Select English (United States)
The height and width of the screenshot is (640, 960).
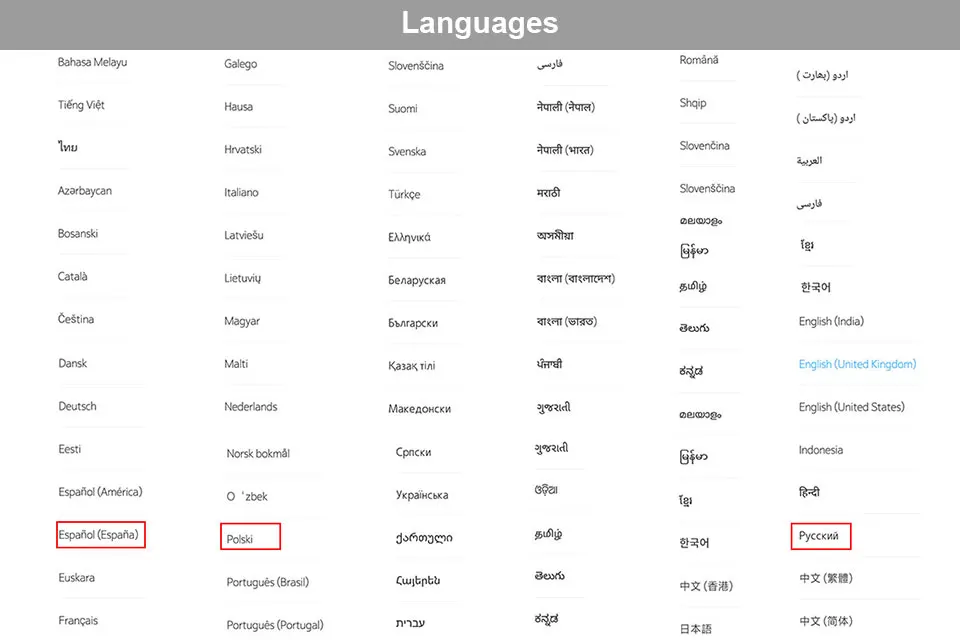click(851, 407)
